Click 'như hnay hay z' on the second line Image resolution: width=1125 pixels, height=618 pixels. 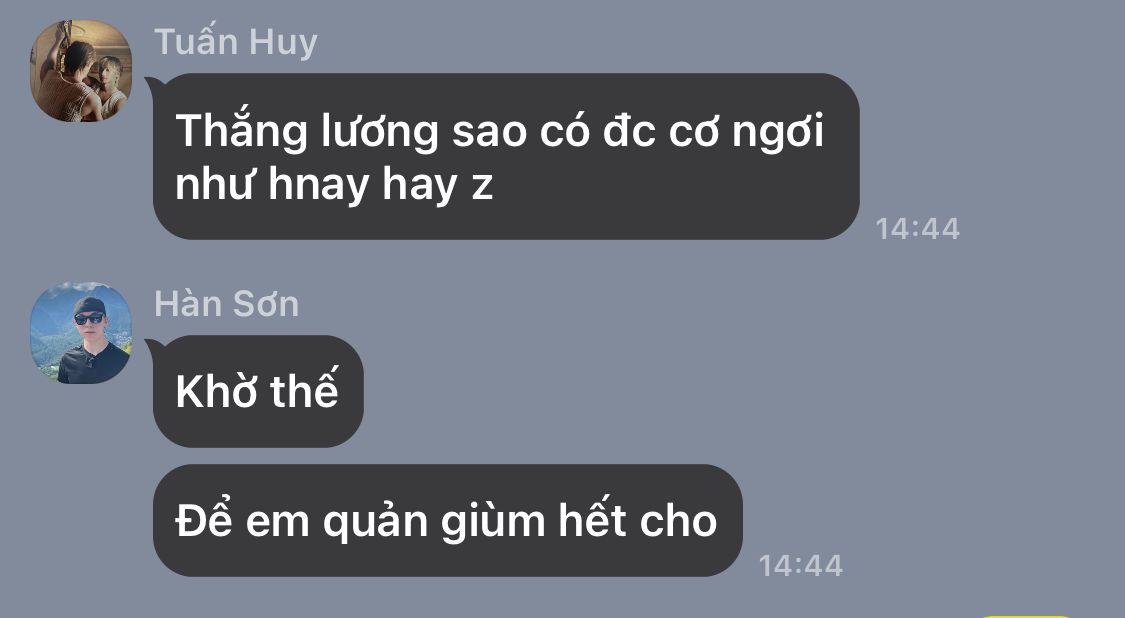click(x=334, y=186)
